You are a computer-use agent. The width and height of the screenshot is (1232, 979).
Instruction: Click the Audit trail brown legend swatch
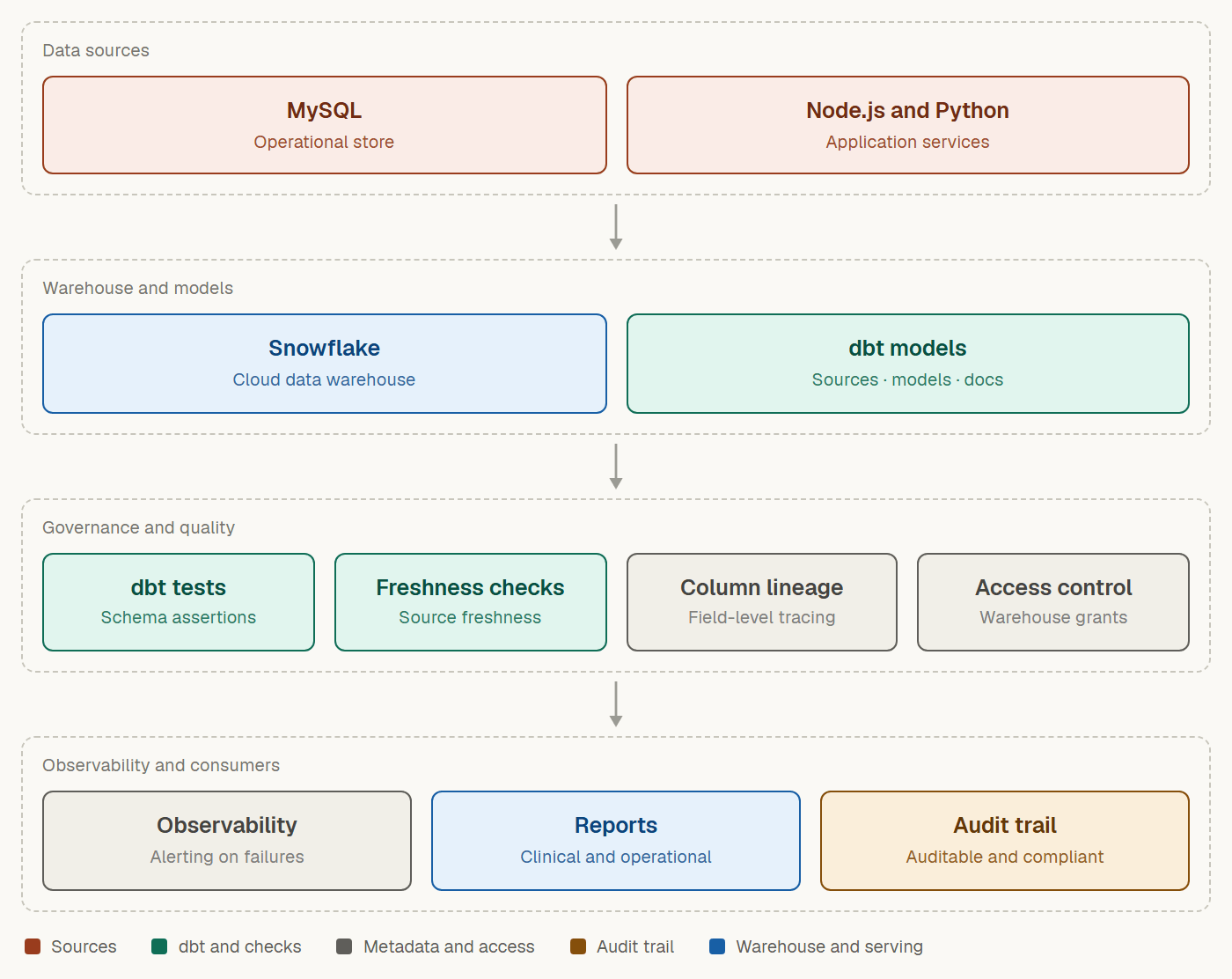[578, 946]
